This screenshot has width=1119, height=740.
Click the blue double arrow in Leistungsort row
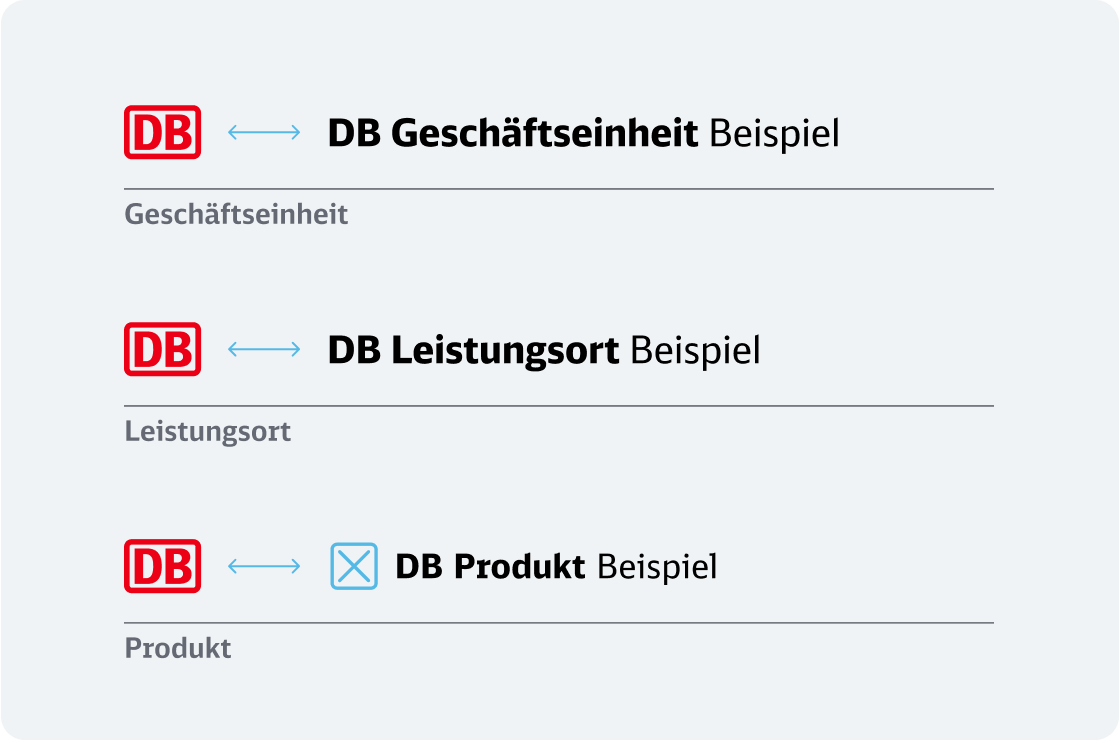[264, 349]
